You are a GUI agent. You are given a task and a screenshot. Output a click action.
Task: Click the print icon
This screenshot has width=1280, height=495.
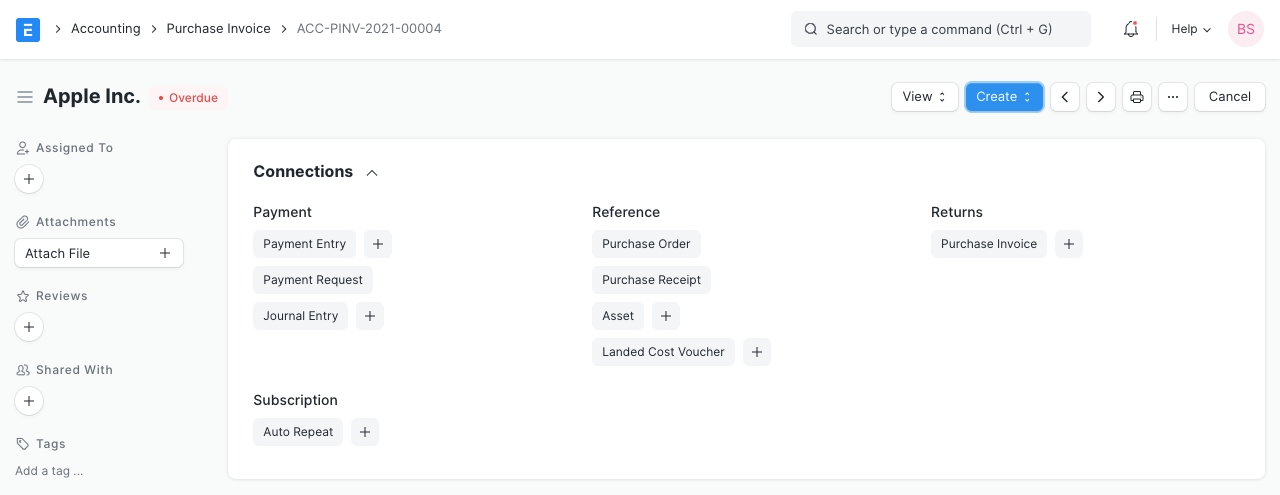(x=1137, y=97)
